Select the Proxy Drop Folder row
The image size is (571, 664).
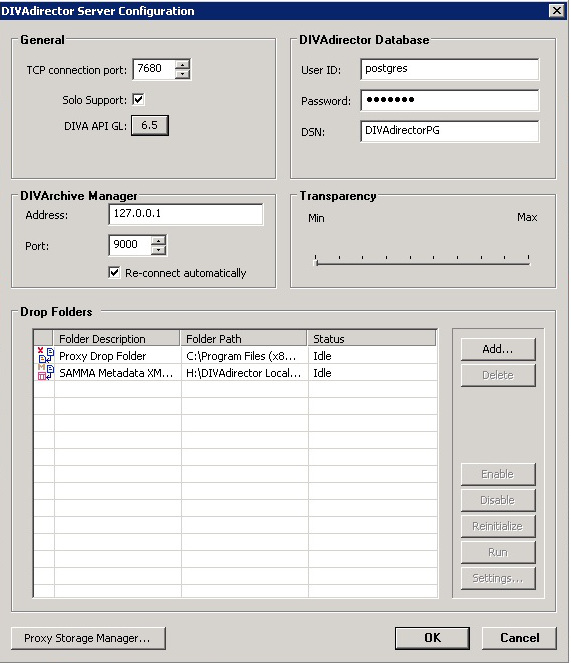click(235, 356)
